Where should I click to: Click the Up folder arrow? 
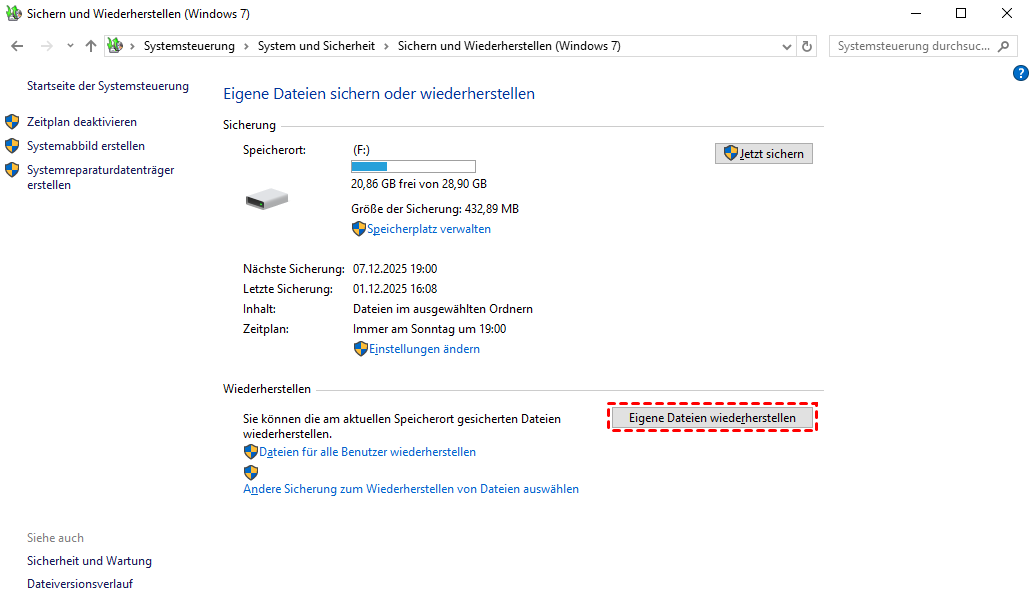(x=91, y=46)
